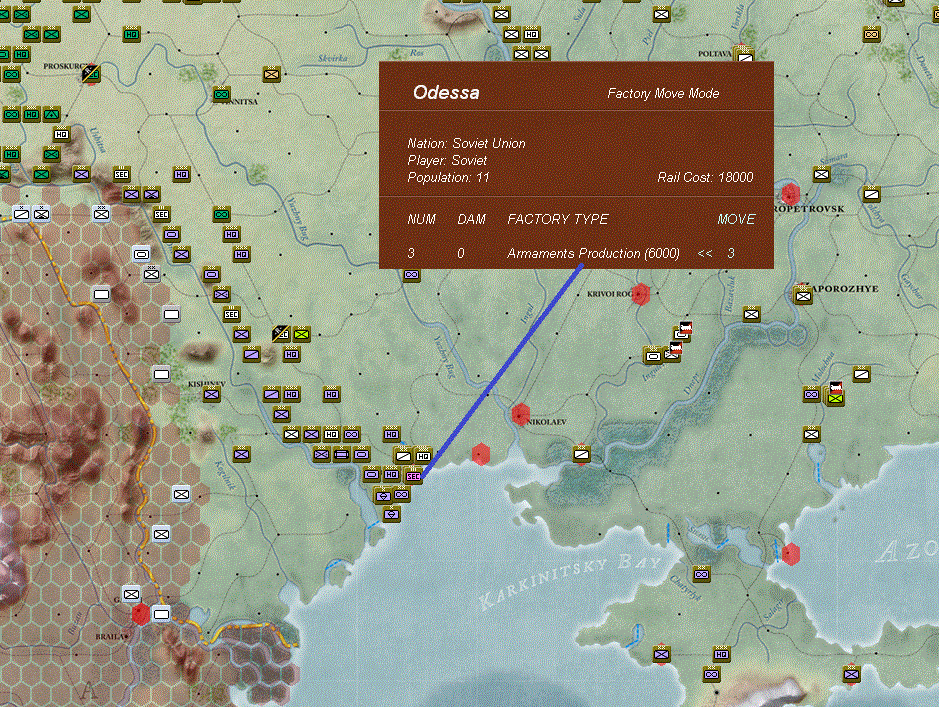Viewport: 939px width, 707px height.
Task: Select the Axis armored unit near the border river
Action: (141, 254)
